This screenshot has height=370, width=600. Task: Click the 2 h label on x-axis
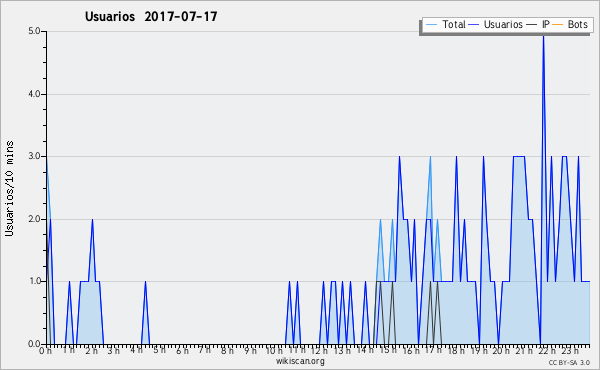point(92,351)
